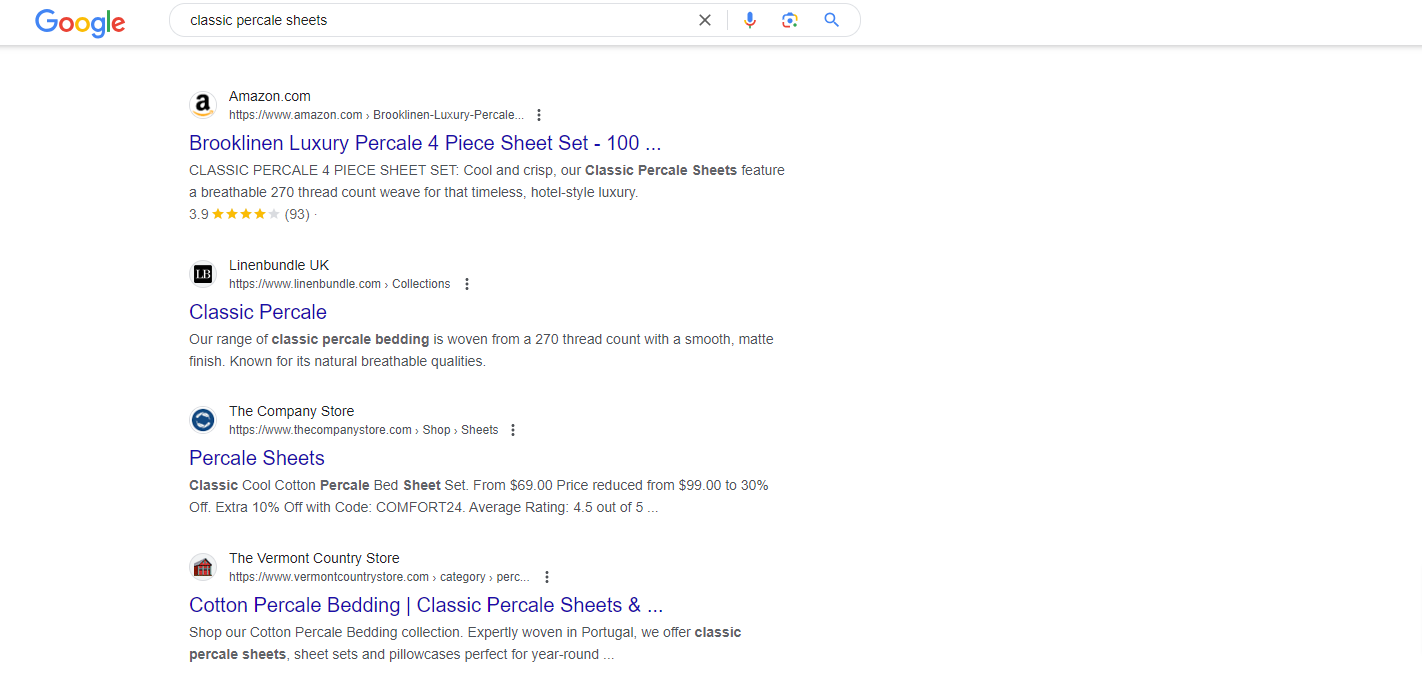Click the snippet with Code: COMFORT24
Image resolution: width=1422 pixels, height=681 pixels.
(479, 496)
